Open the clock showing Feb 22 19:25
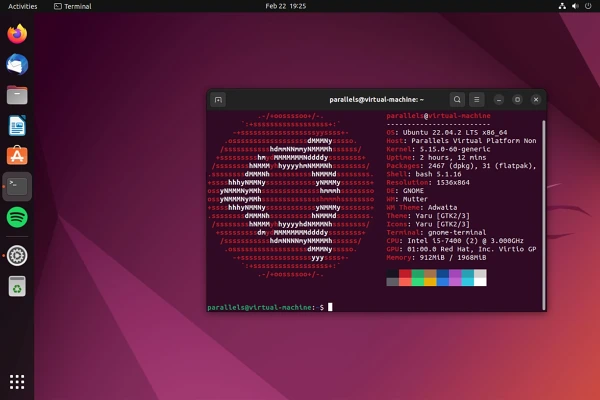Image resolution: width=600 pixels, height=400 pixels. 285,6
